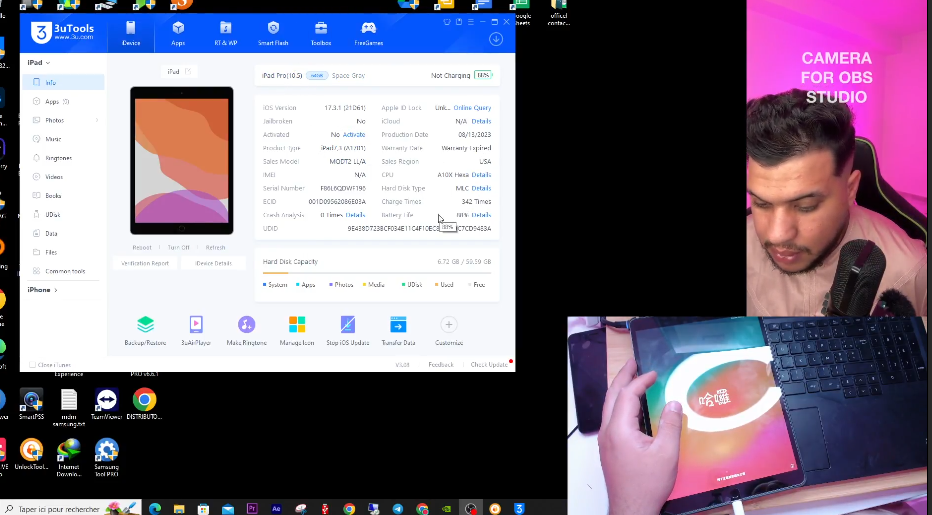
Task: Open the Toolbox tab
Action: [321, 34]
